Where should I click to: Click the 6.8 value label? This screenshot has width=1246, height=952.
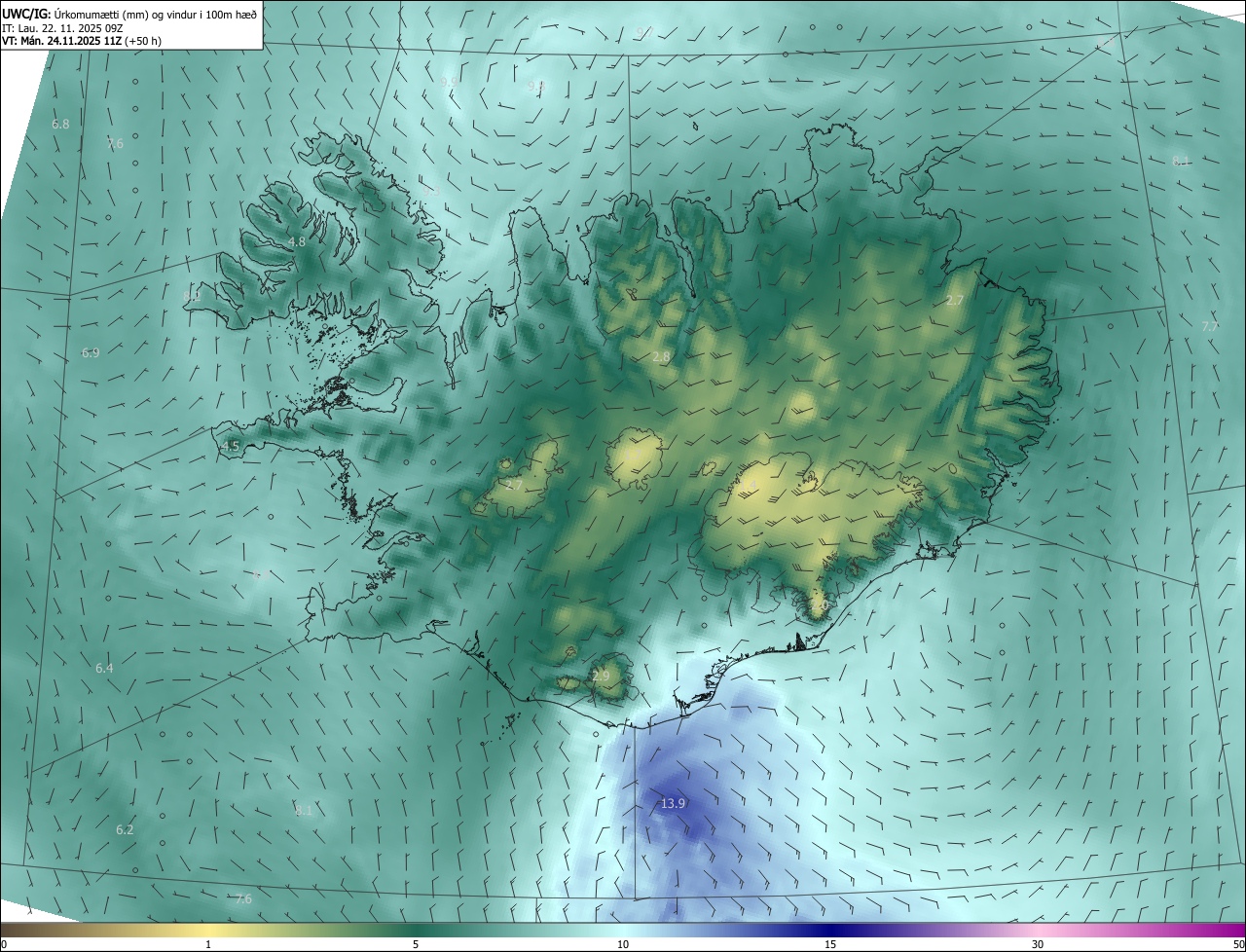(60, 125)
